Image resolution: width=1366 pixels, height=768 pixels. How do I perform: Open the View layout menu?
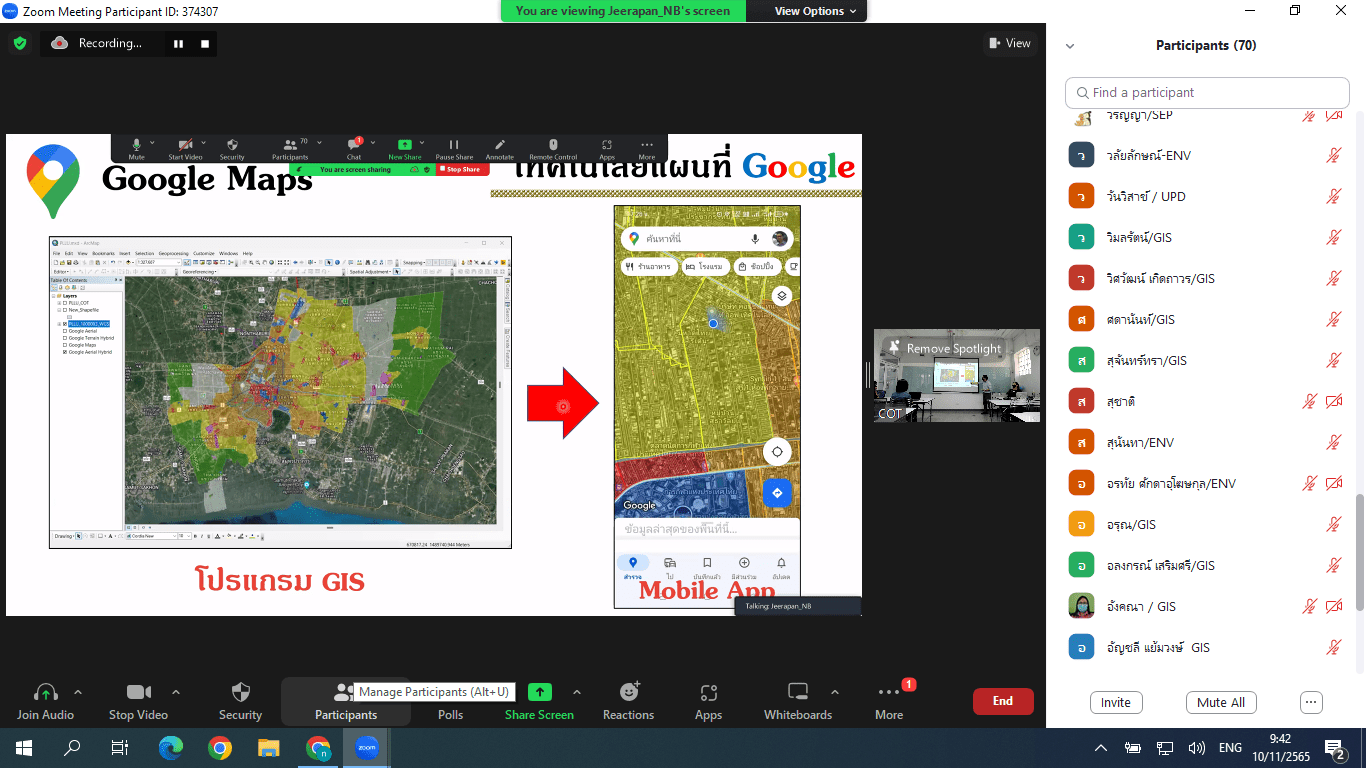tap(1009, 43)
